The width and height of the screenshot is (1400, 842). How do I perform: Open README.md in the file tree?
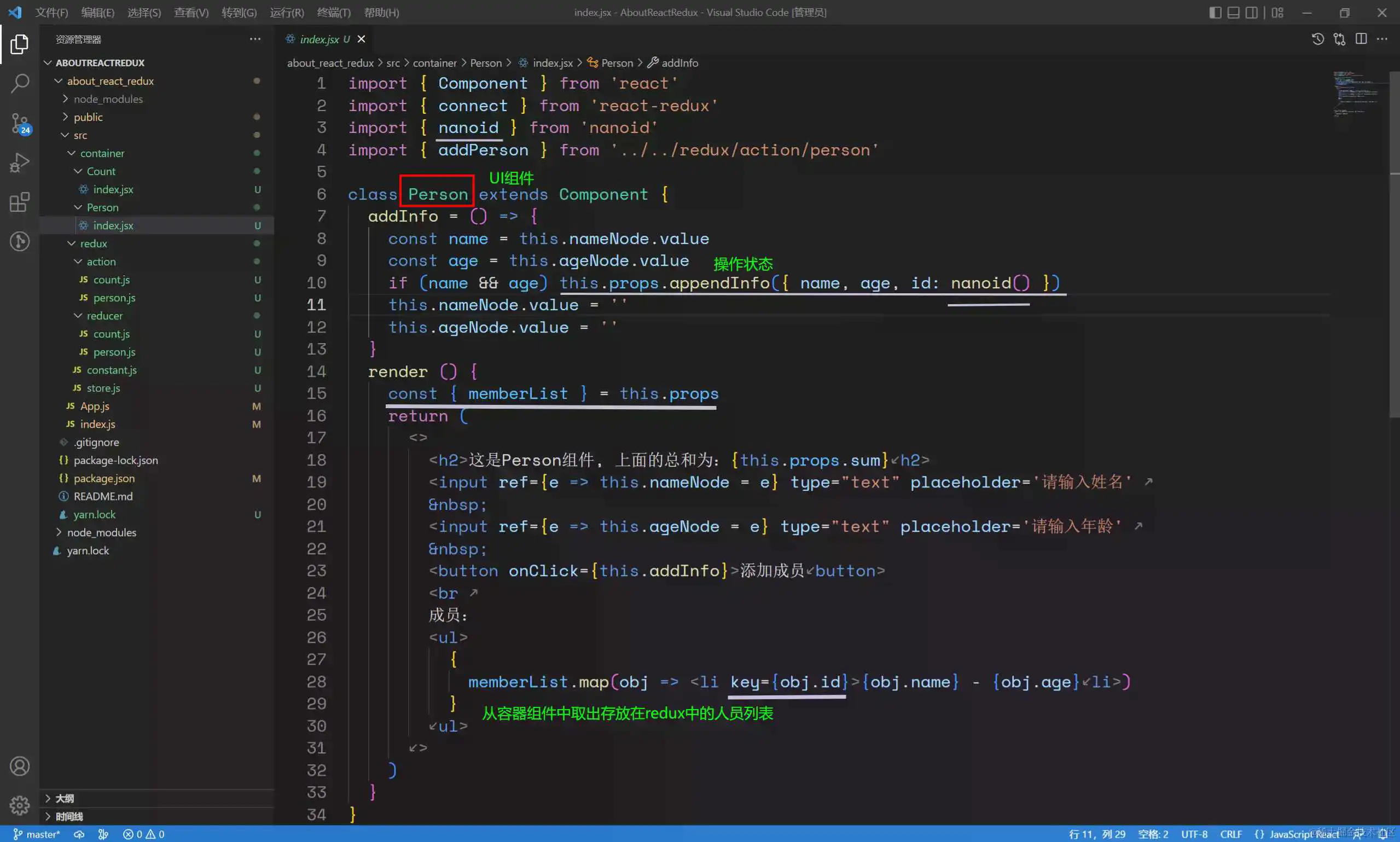103,496
